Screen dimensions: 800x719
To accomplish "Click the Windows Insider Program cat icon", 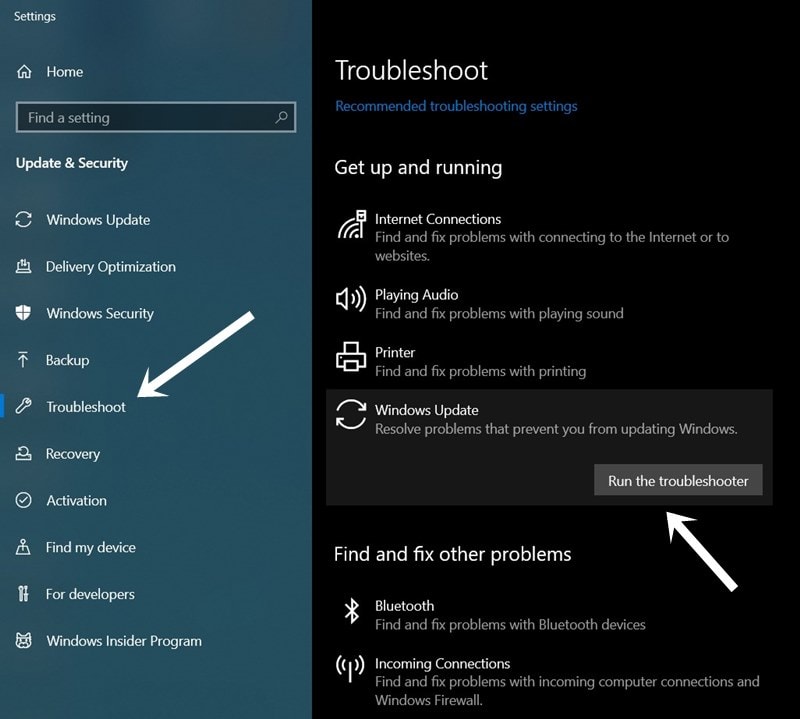I will point(23,640).
